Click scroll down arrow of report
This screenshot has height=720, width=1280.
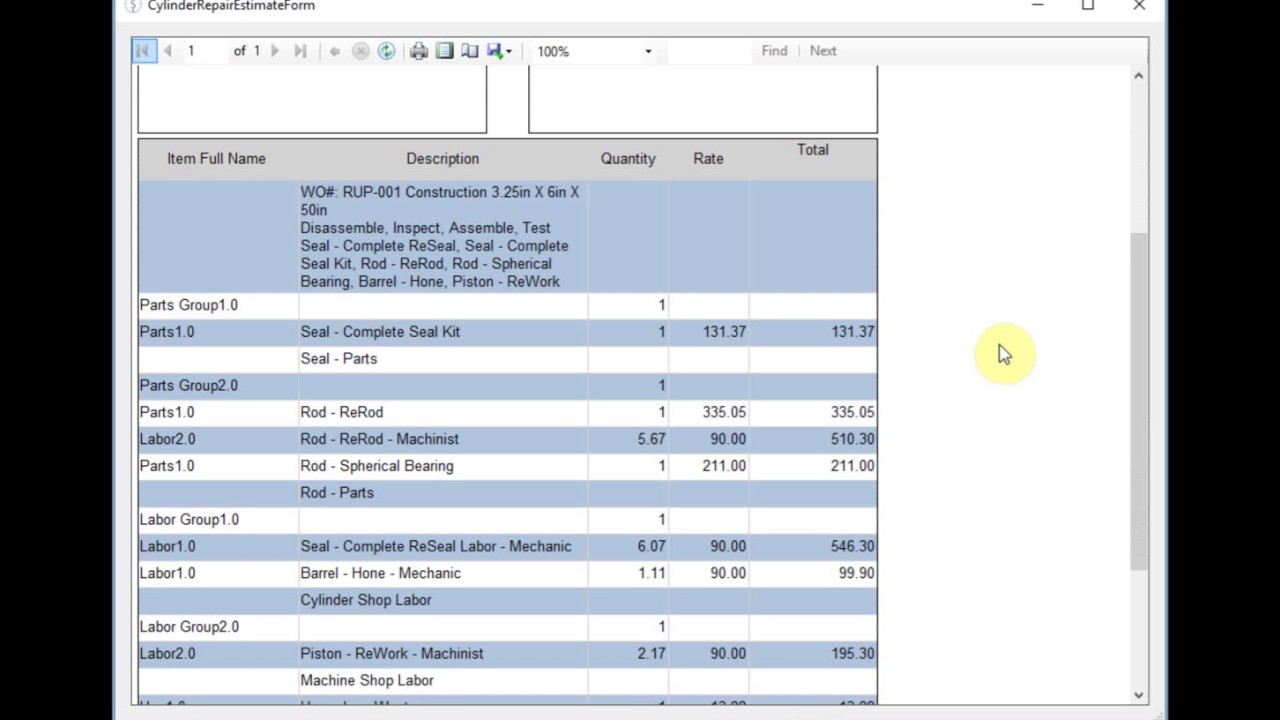(1138, 695)
